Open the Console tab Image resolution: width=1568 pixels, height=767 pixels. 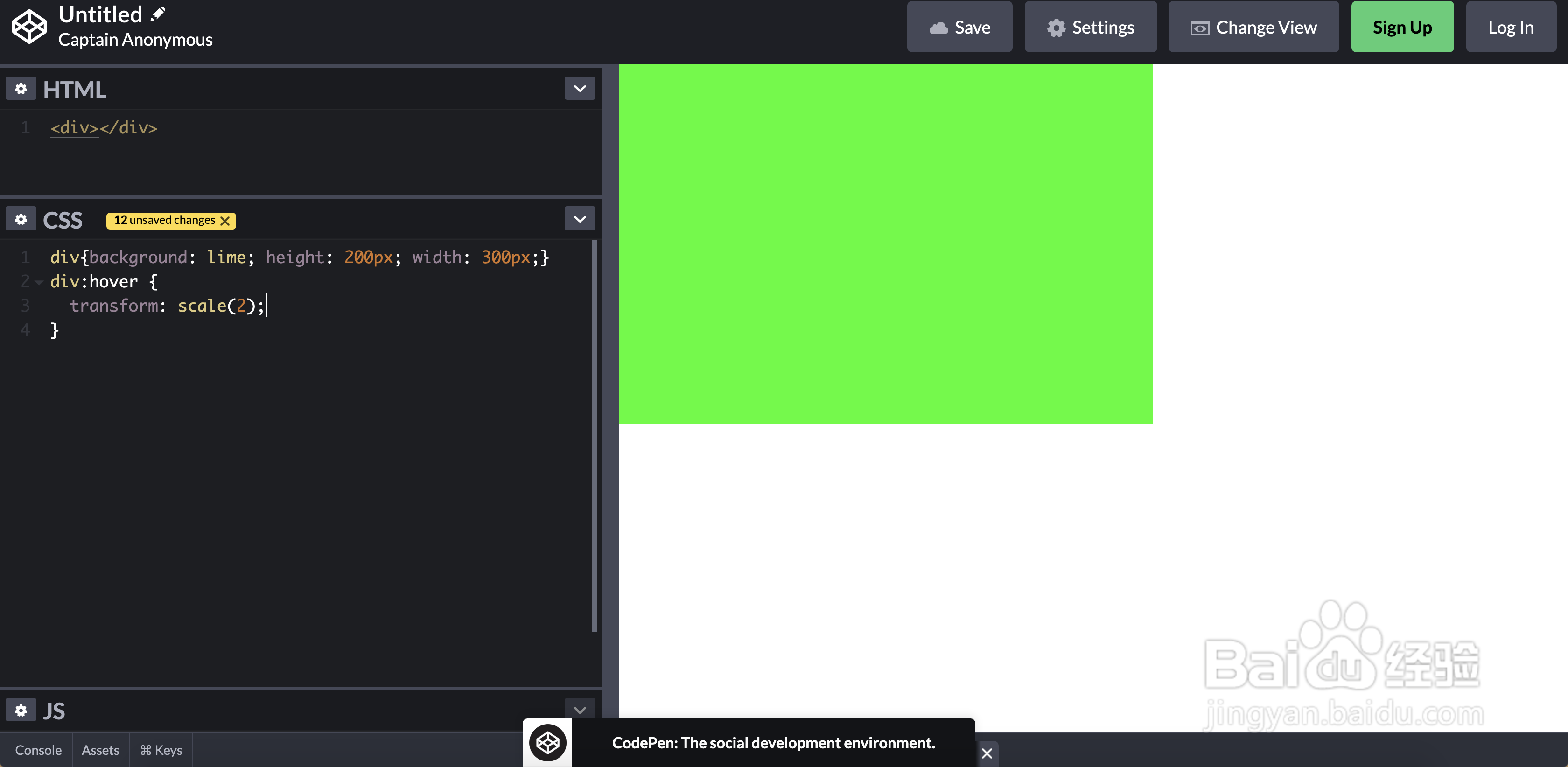coord(38,750)
